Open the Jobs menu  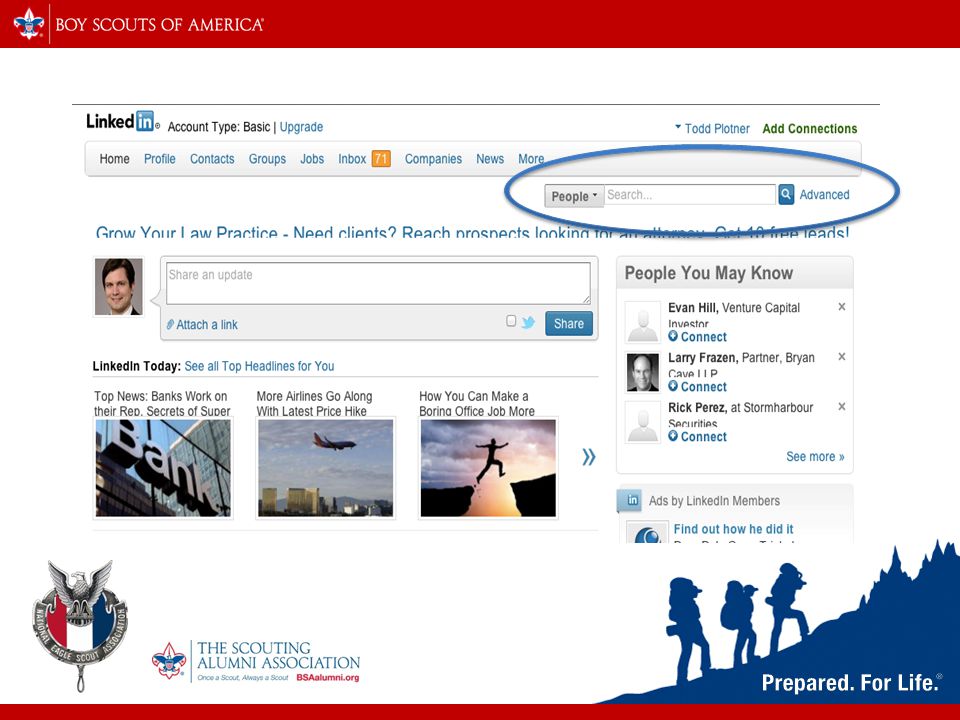tap(312, 159)
